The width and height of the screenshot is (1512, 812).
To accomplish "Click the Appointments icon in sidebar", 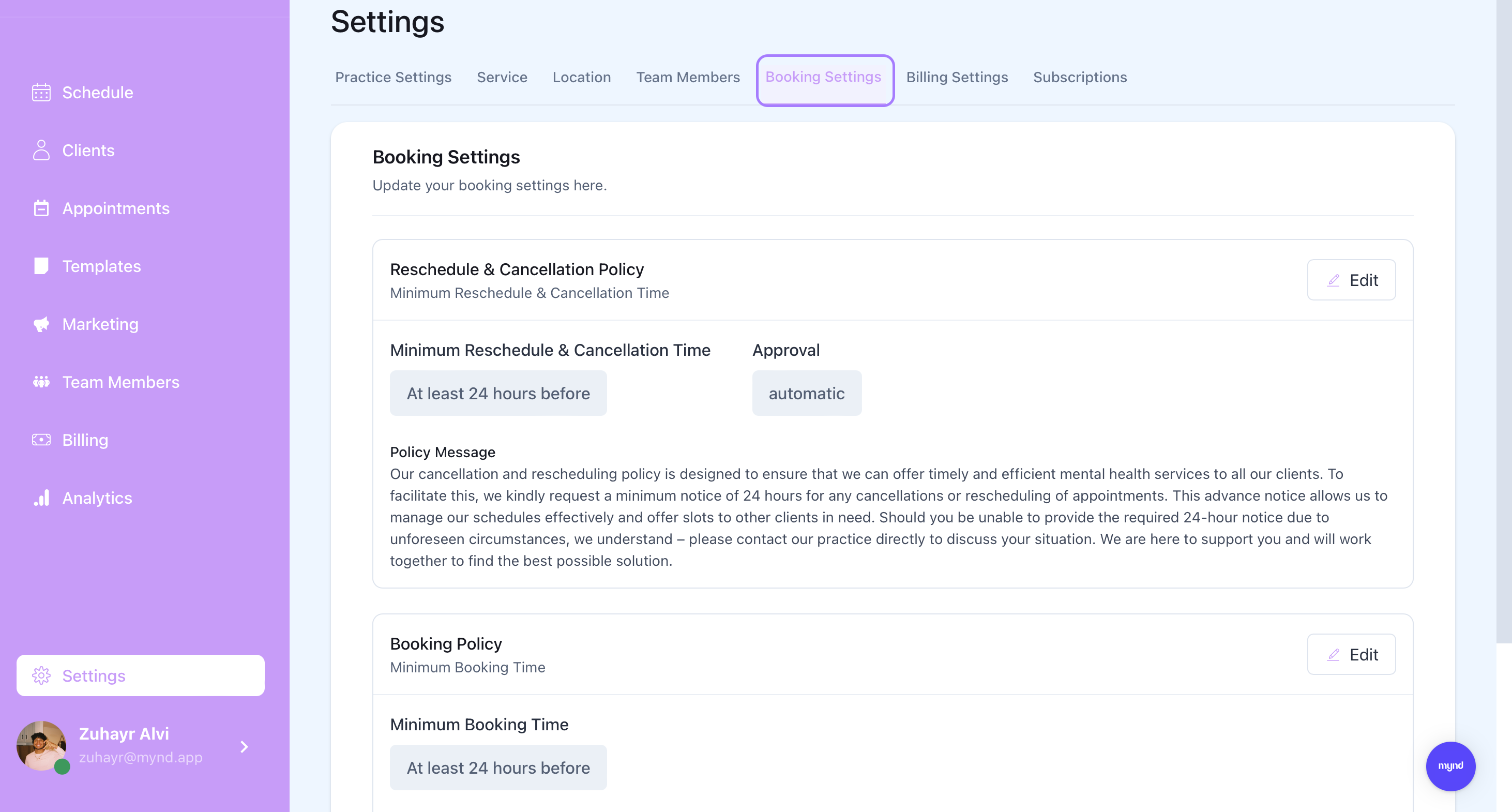I will (41, 208).
